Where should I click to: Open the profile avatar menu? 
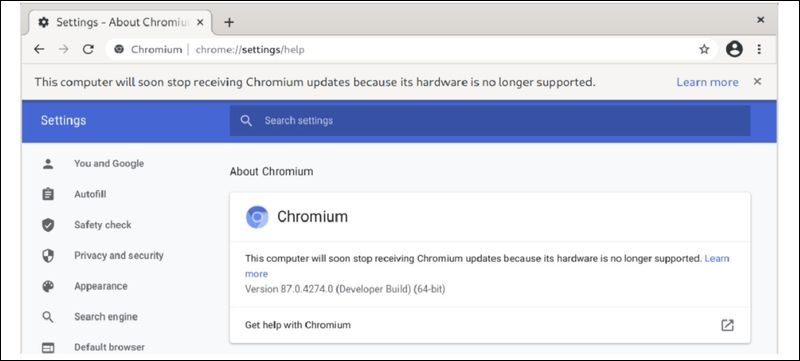click(x=734, y=49)
